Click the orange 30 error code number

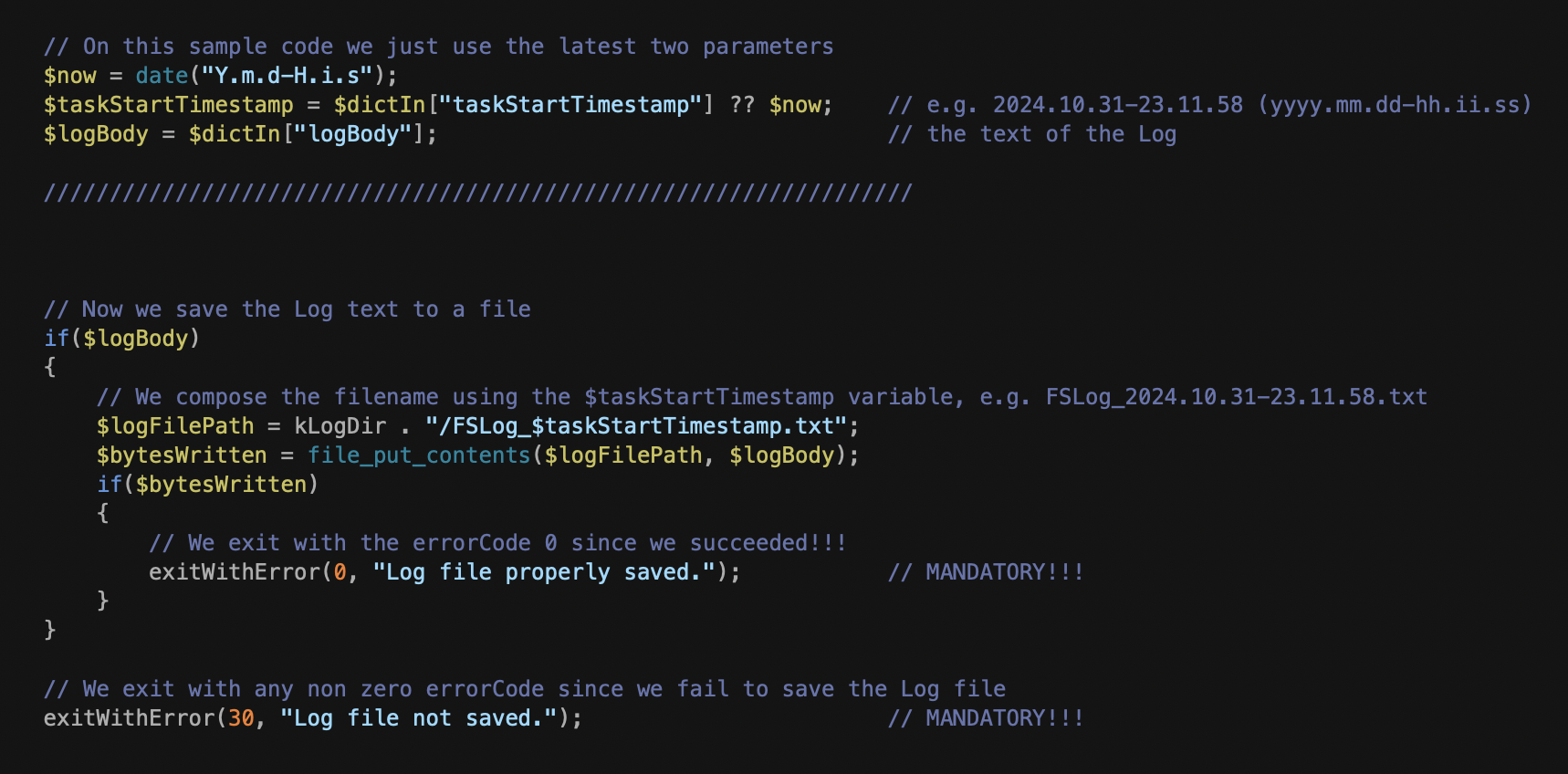(241, 718)
